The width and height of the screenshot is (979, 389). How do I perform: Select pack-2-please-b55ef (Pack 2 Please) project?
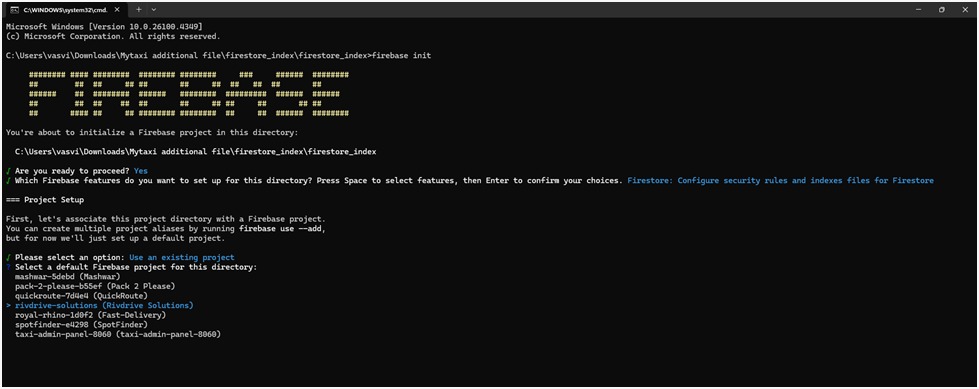click(95, 286)
